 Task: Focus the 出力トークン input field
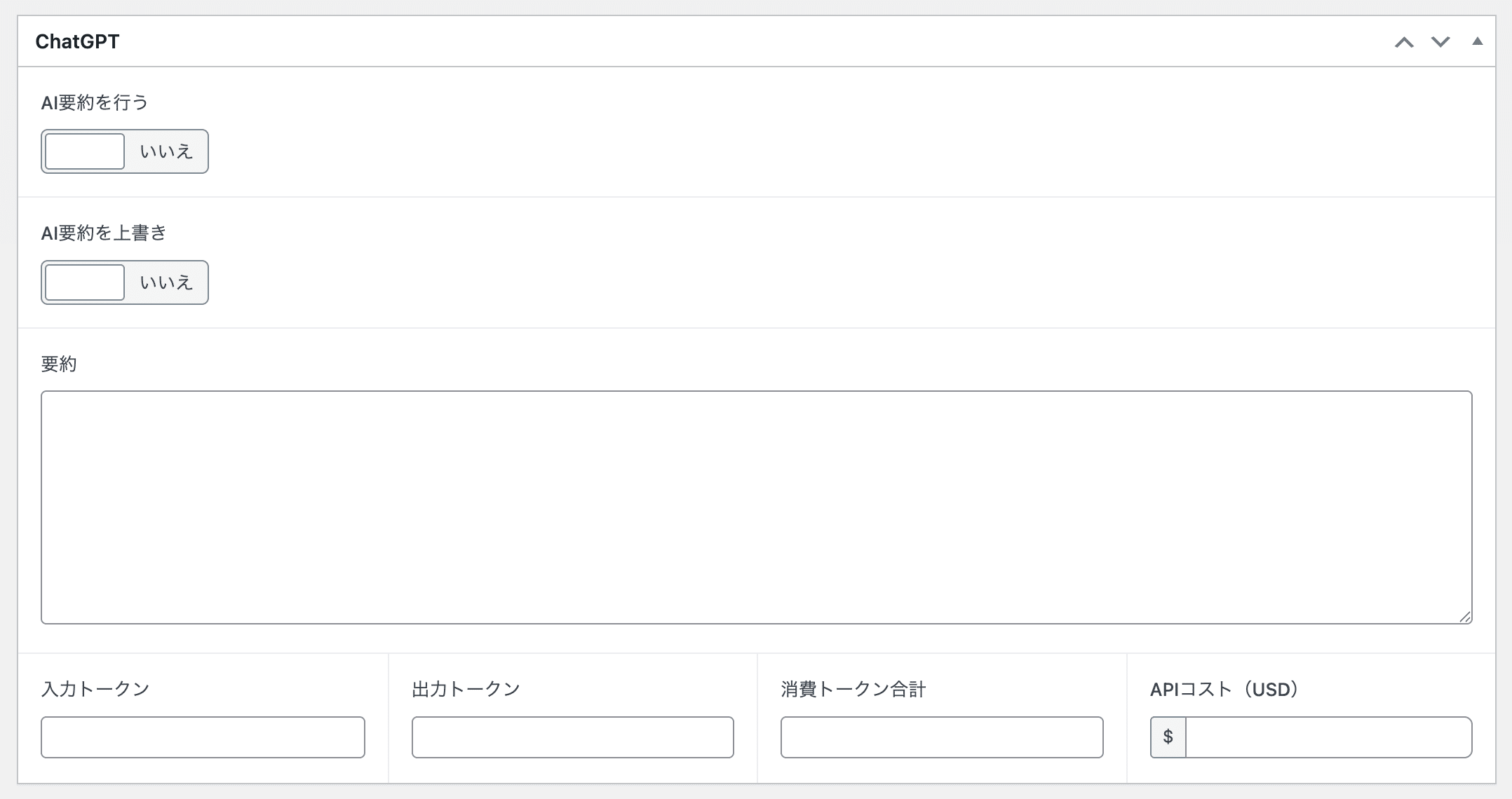point(572,737)
